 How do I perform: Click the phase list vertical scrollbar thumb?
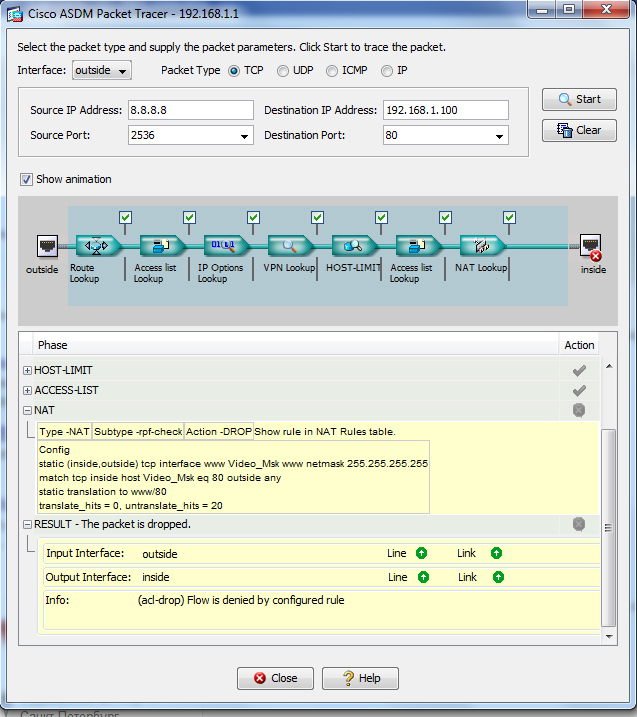pos(609,528)
